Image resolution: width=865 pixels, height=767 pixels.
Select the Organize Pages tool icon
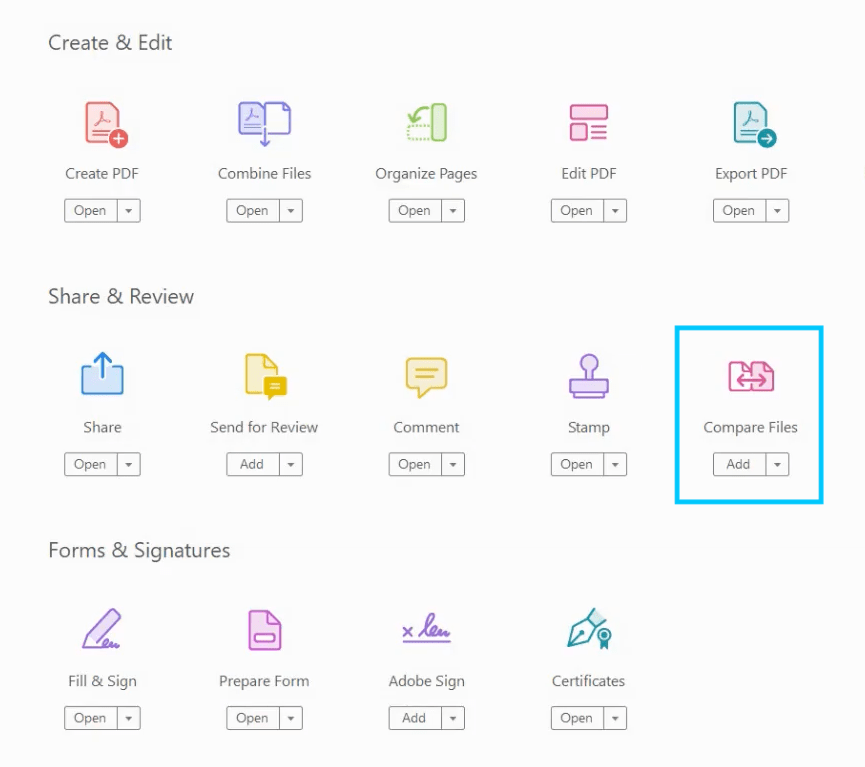pyautogui.click(x=425, y=122)
